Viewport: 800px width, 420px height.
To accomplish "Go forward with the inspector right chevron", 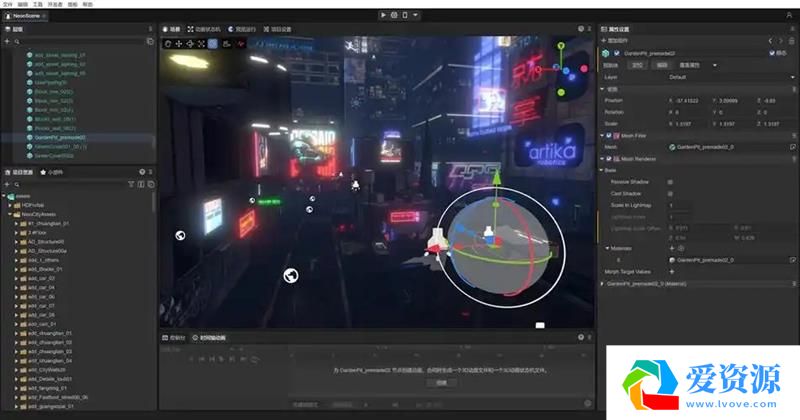I will pyautogui.click(x=781, y=40).
